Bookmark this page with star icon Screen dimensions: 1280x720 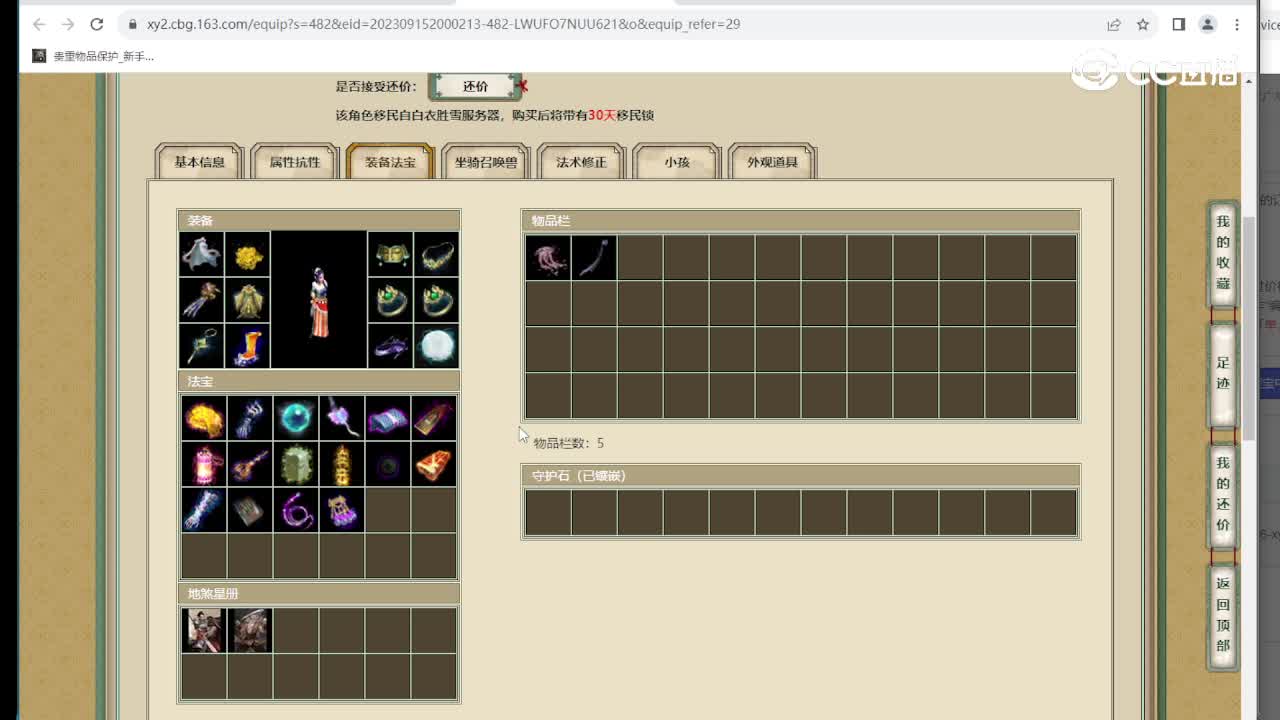pyautogui.click(x=1143, y=24)
